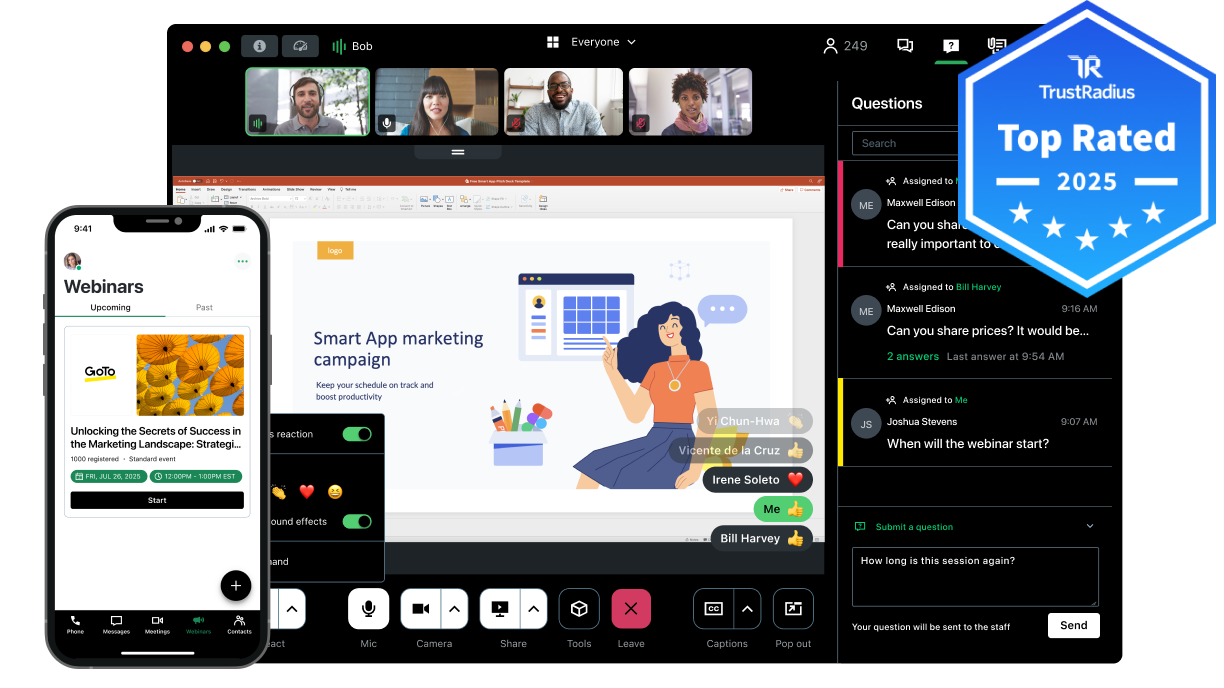Click the Captions icon

(x=714, y=608)
